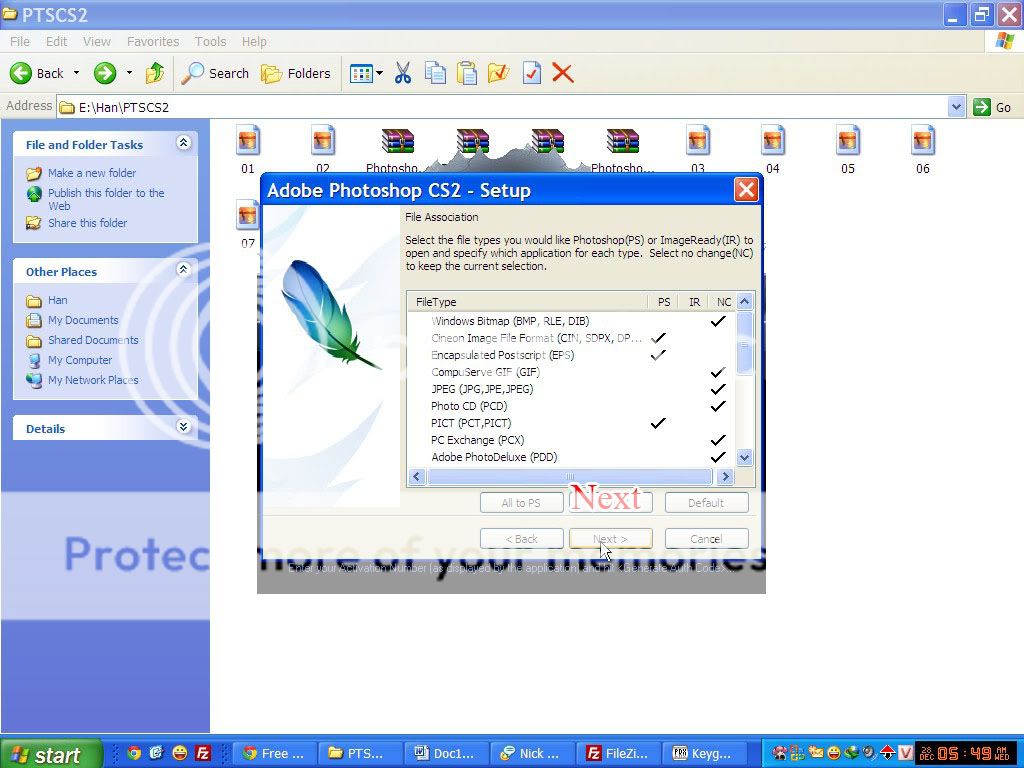Image resolution: width=1024 pixels, height=768 pixels.
Task: Click Share this folder task
Action: tap(88, 223)
